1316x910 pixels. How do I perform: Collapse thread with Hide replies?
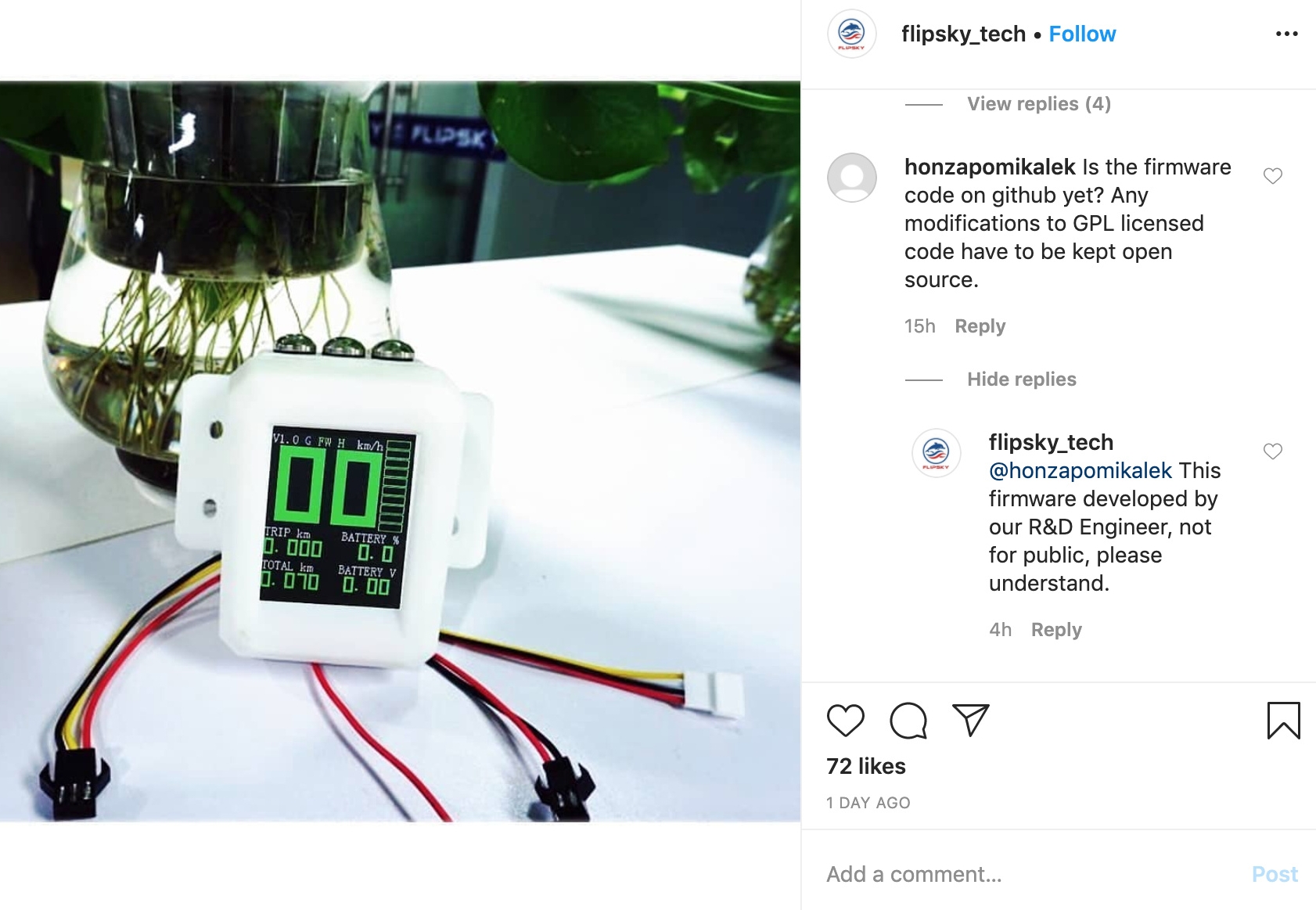1022,379
